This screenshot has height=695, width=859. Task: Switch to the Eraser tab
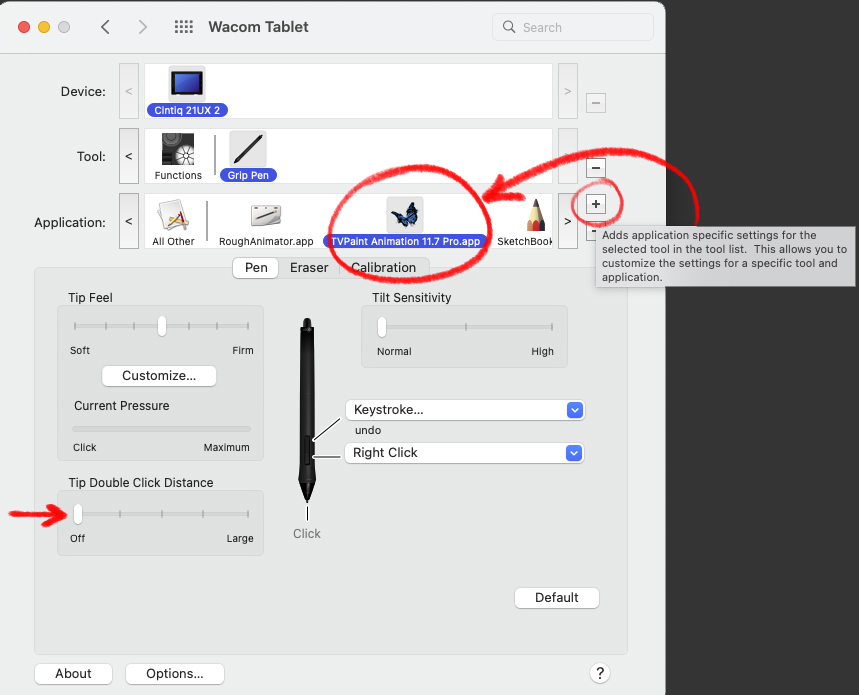309,268
